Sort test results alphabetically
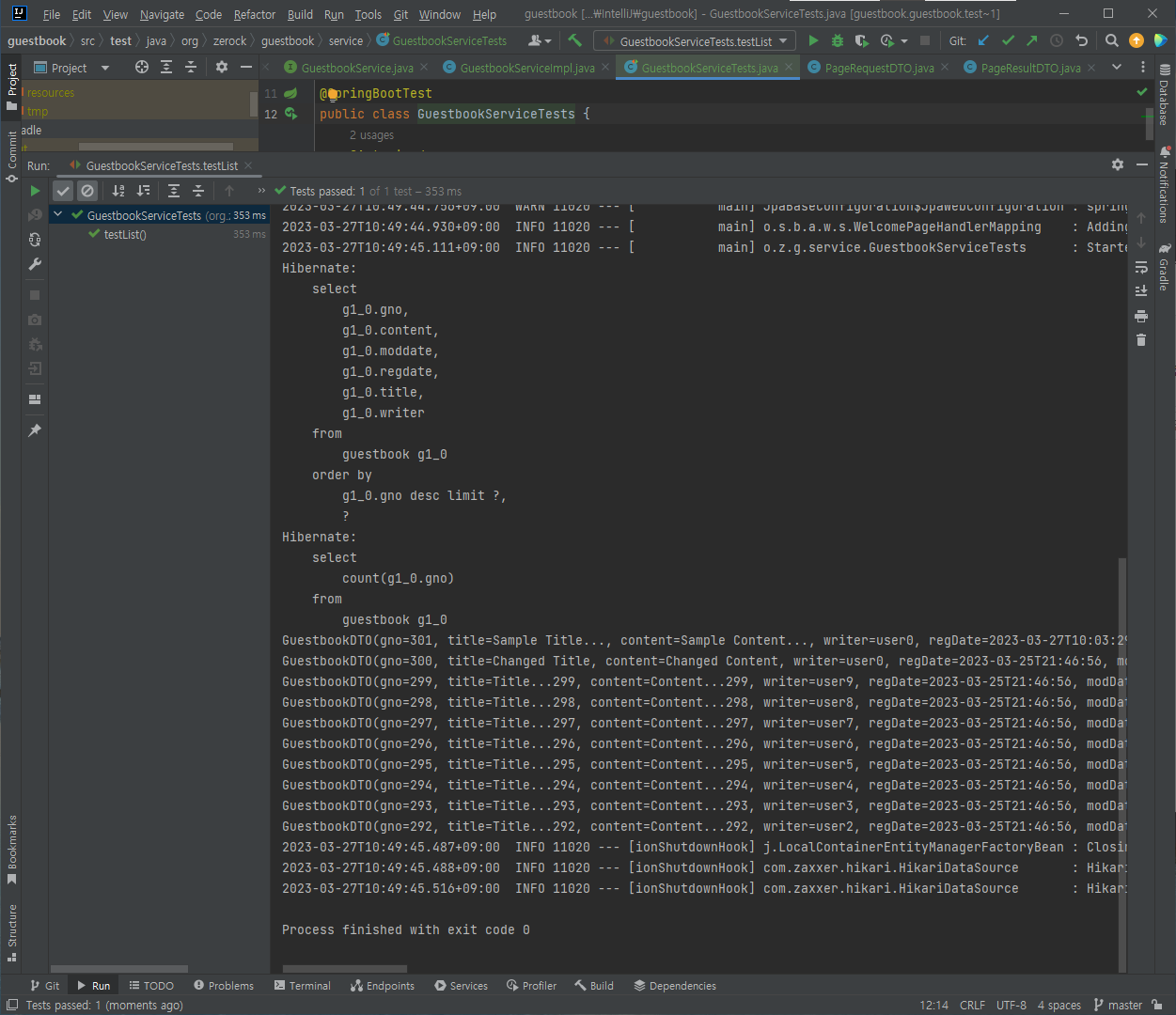The image size is (1176, 1015). click(118, 191)
